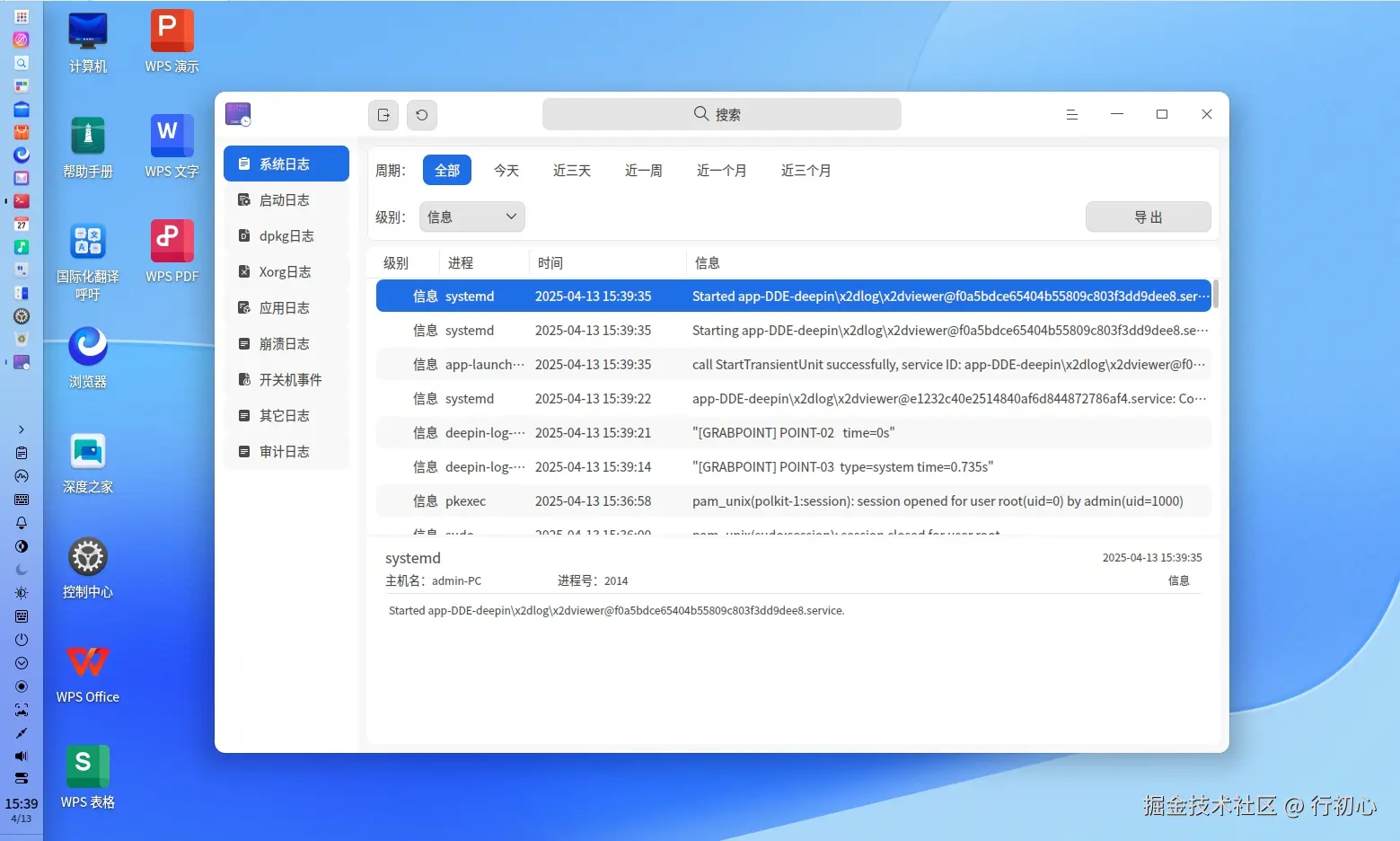This screenshot has width=1400, height=841.
Task: Click the 时间 column header
Action: tap(608, 262)
